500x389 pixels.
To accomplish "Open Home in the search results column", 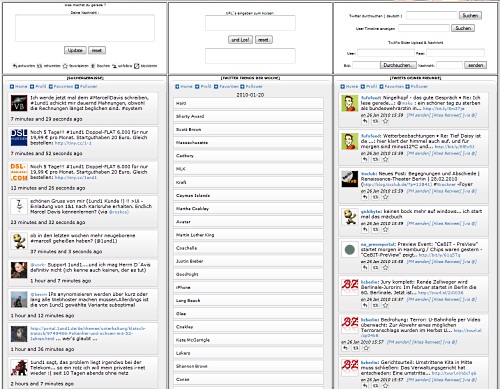I will (21, 87).
